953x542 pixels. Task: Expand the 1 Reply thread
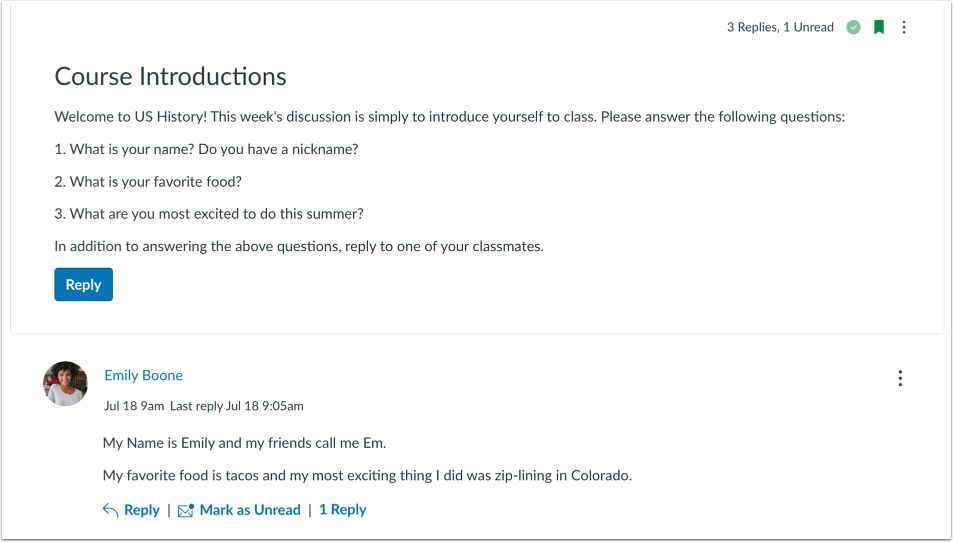pyautogui.click(x=343, y=510)
